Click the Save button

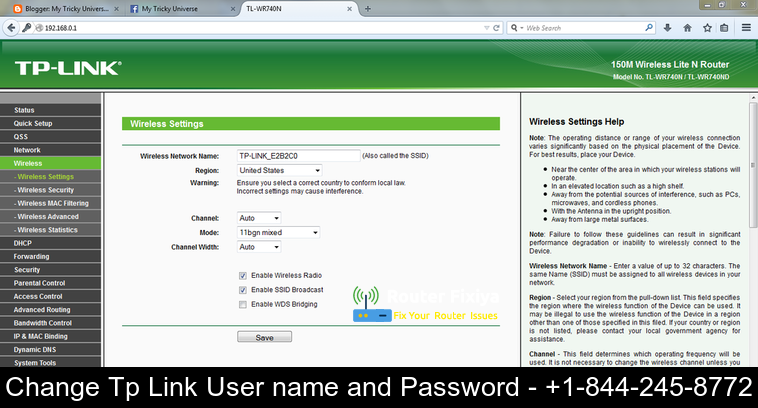[x=264, y=337]
